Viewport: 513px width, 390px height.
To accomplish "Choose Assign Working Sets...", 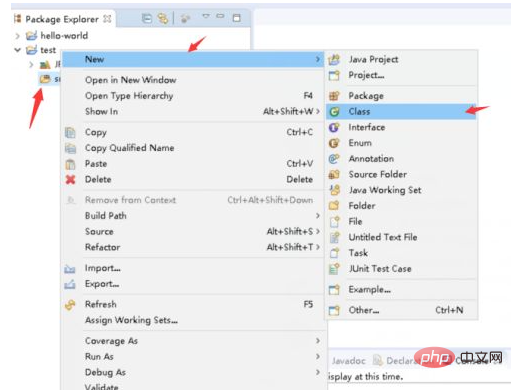I will click(x=131, y=320).
